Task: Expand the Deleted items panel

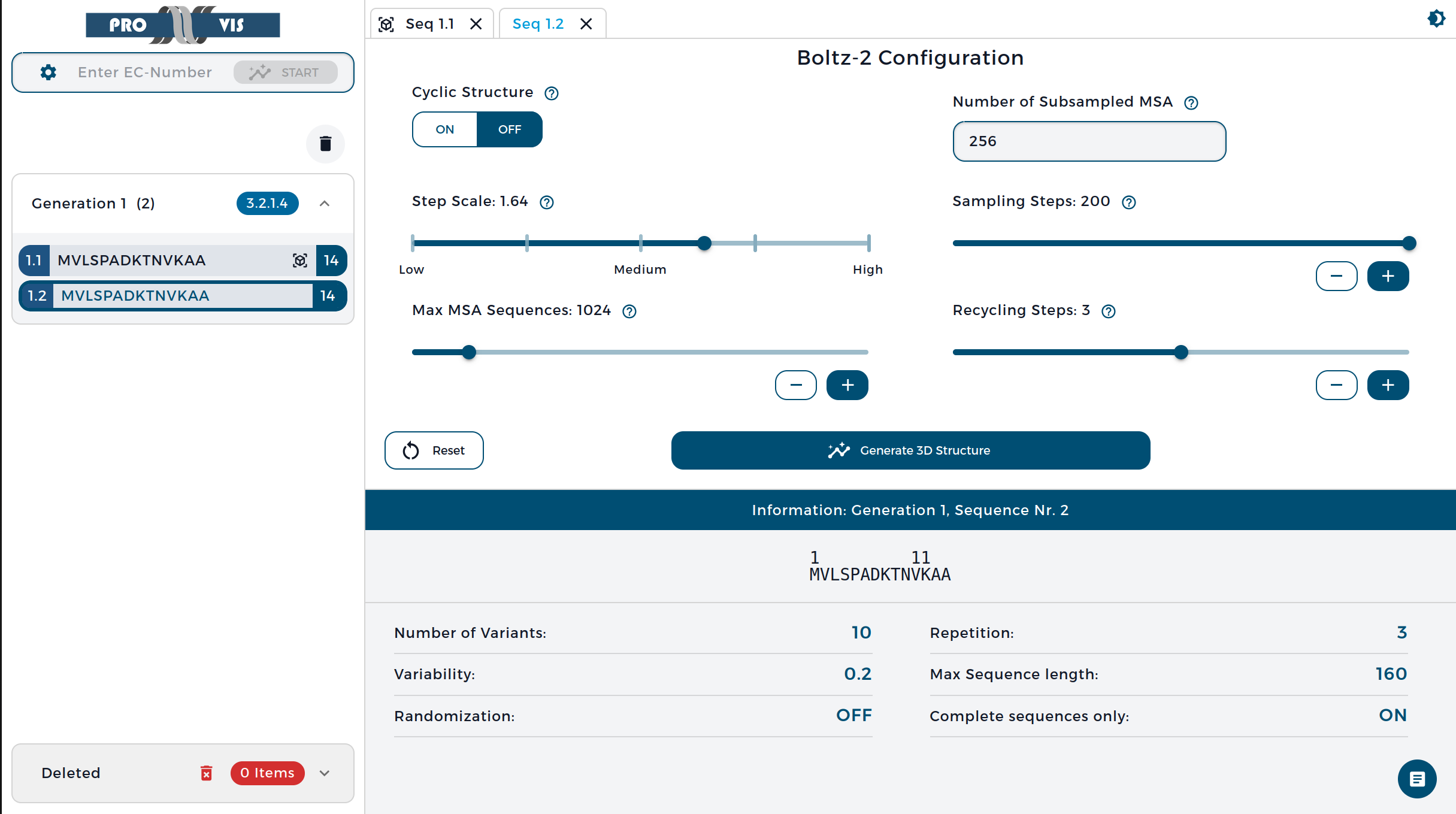Action: pyautogui.click(x=325, y=773)
